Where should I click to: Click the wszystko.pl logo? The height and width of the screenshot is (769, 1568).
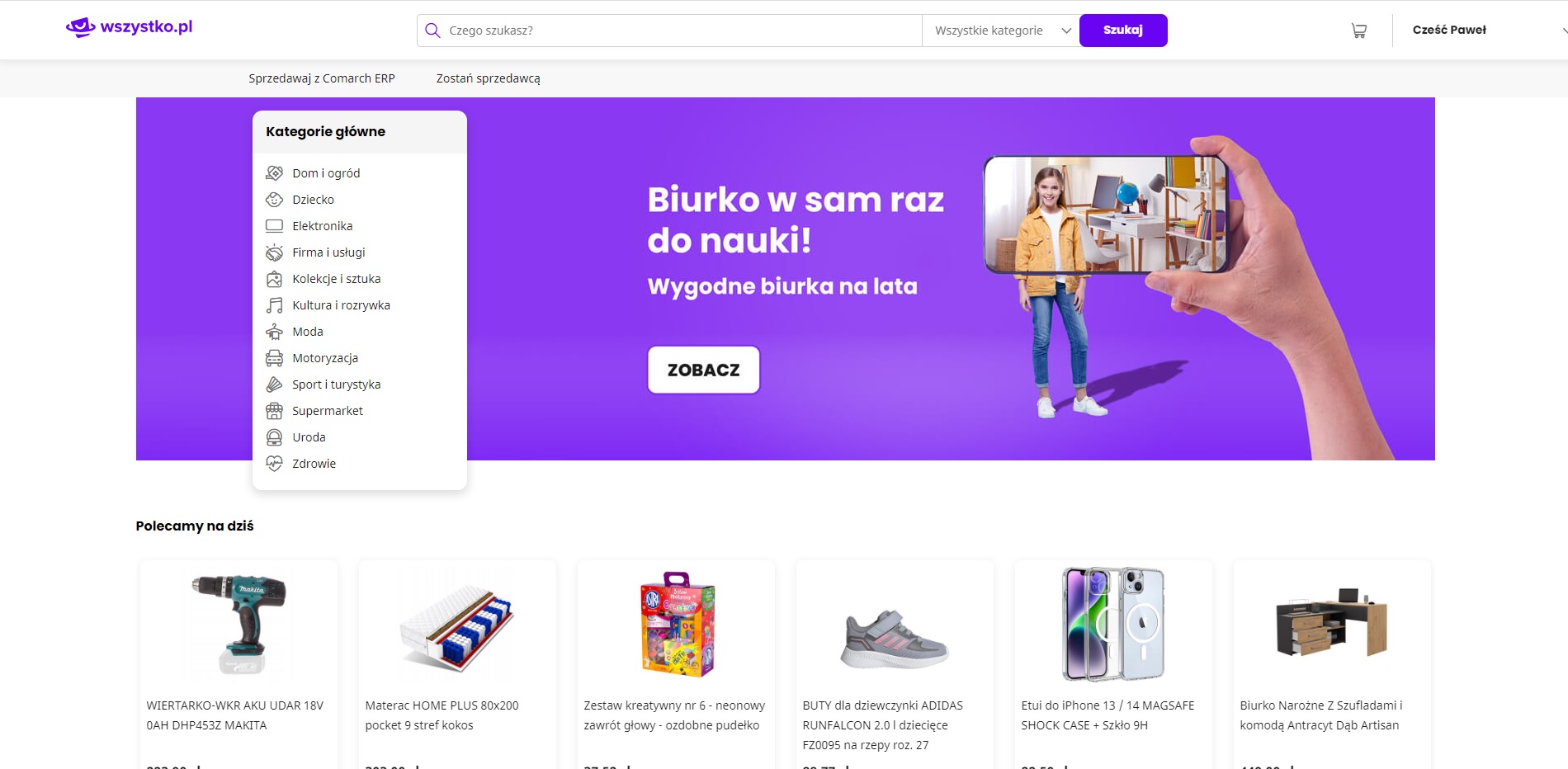130,27
